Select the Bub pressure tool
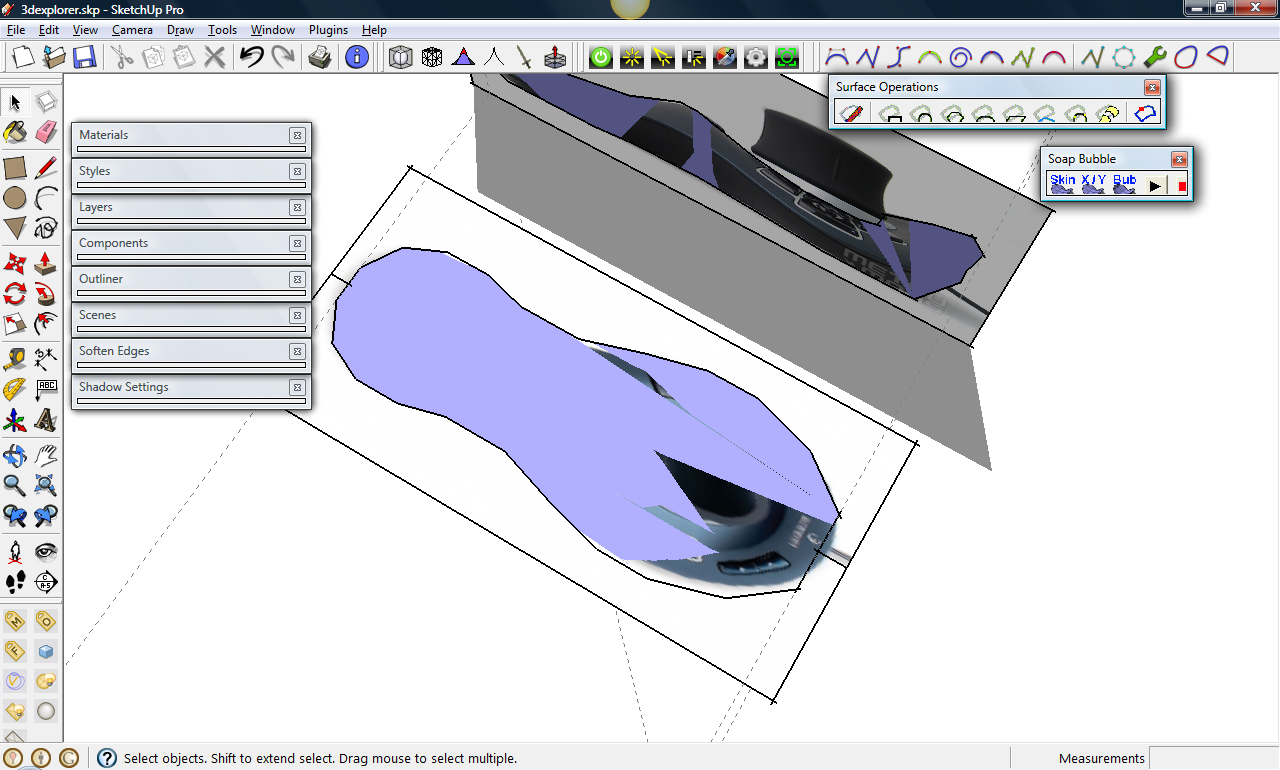1280x770 pixels. 1125,185
